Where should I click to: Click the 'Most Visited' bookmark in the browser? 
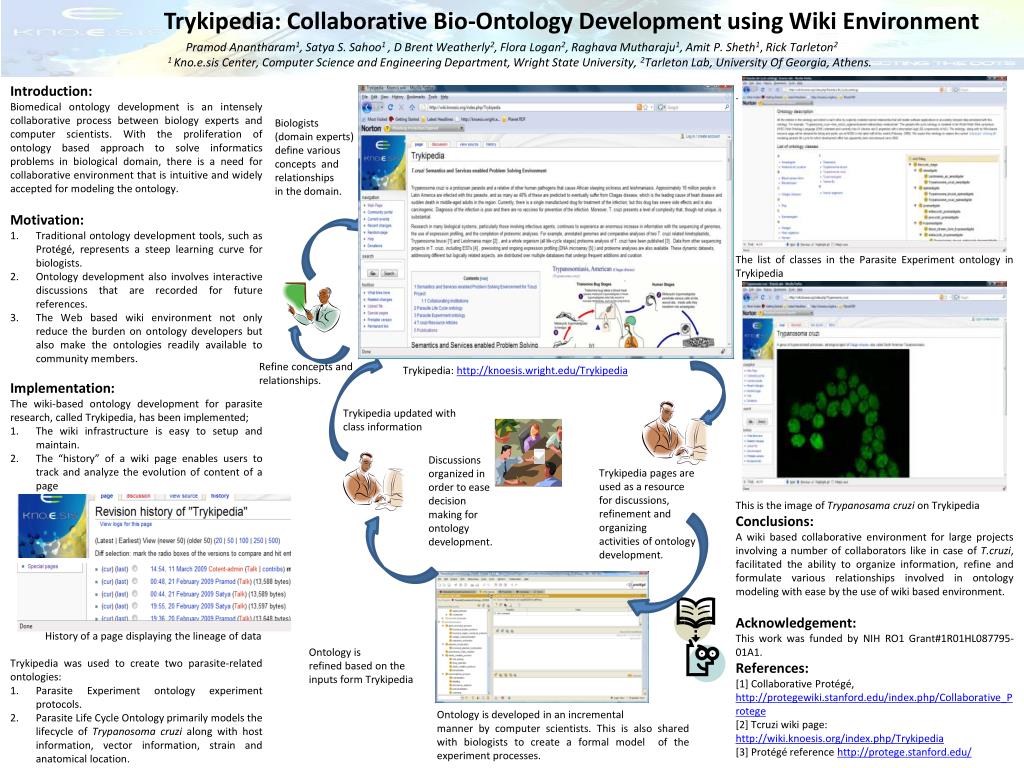[x=376, y=119]
